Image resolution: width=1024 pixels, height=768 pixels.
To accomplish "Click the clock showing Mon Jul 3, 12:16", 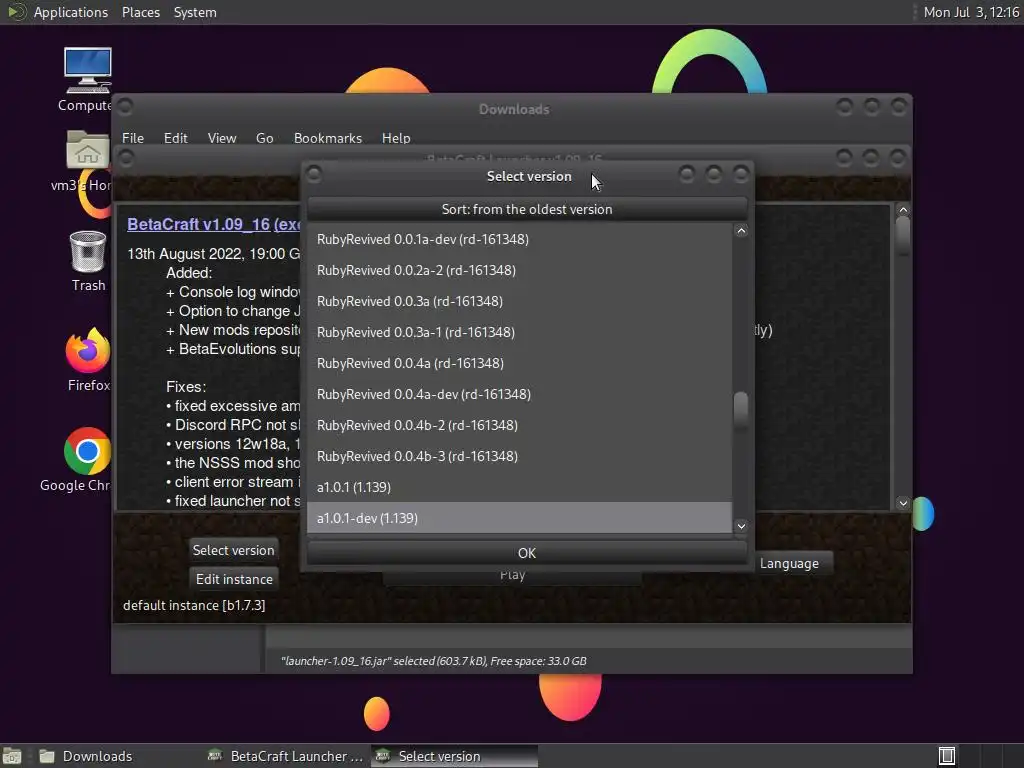I will coord(970,12).
